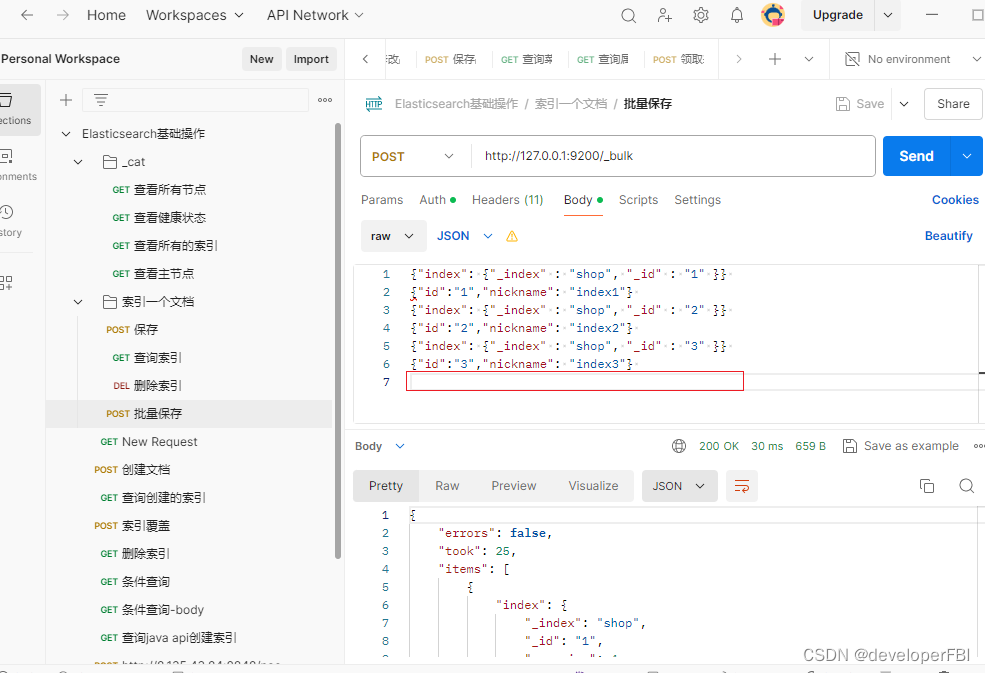Switch to the Params tab
985x673 pixels.
click(382, 200)
